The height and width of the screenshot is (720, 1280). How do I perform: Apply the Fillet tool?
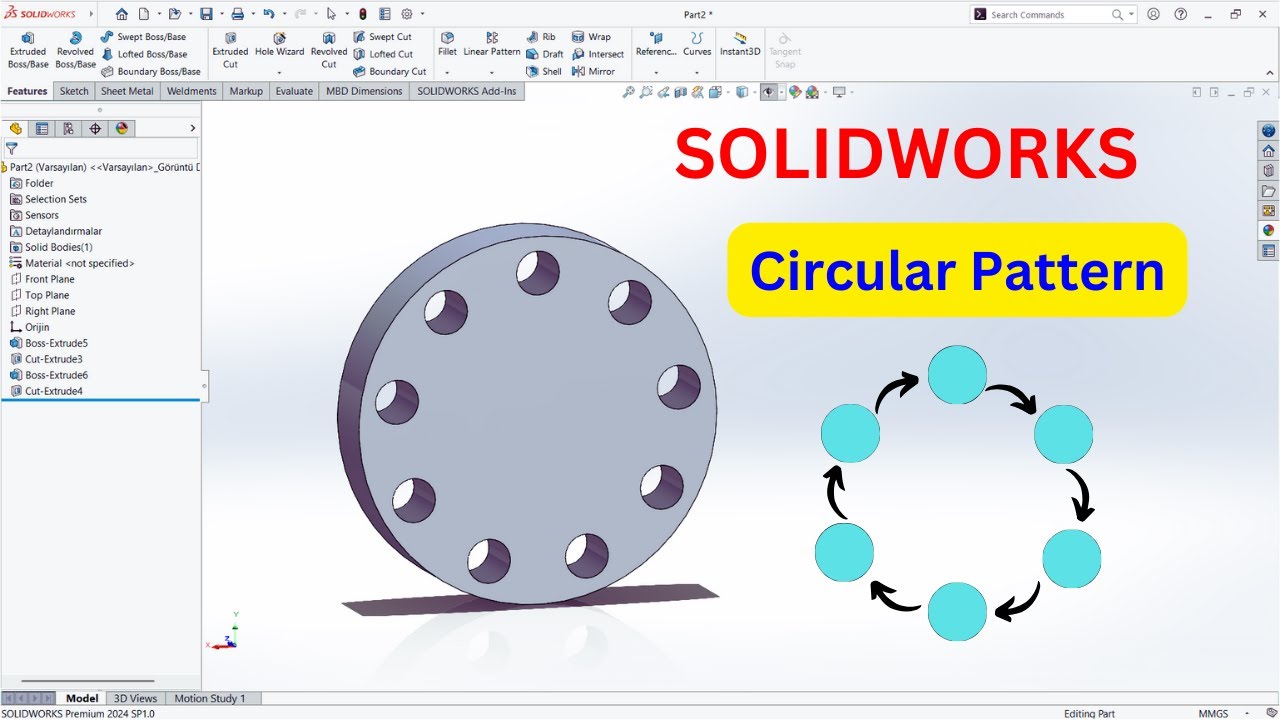coord(447,45)
